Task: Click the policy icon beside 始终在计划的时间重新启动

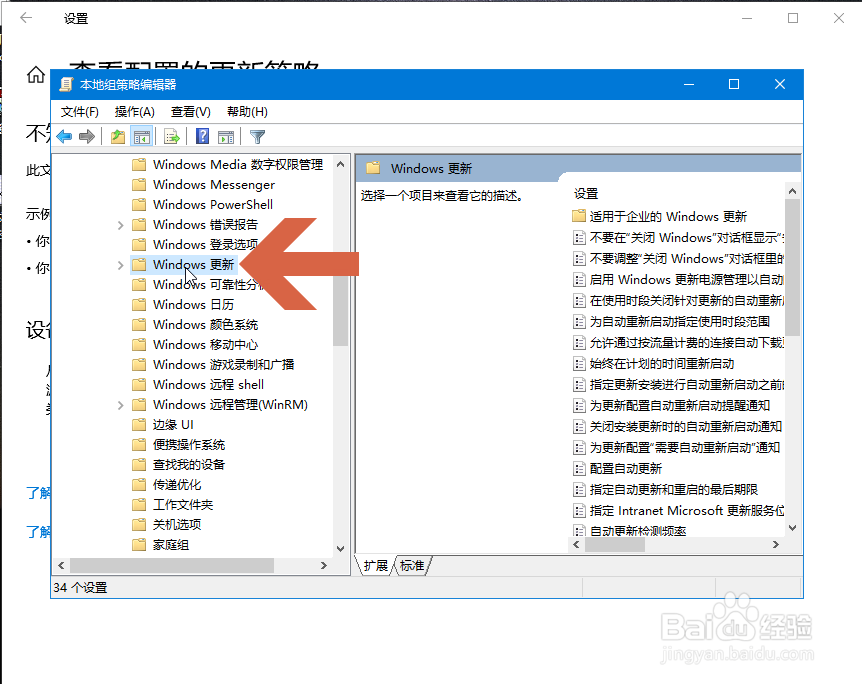Action: [x=579, y=363]
